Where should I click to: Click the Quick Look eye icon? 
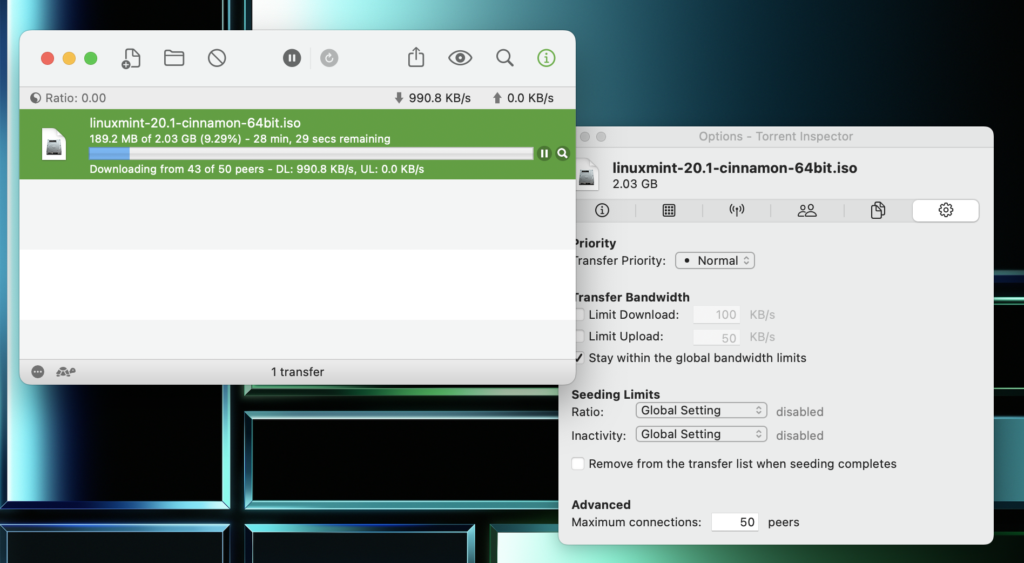coord(460,58)
